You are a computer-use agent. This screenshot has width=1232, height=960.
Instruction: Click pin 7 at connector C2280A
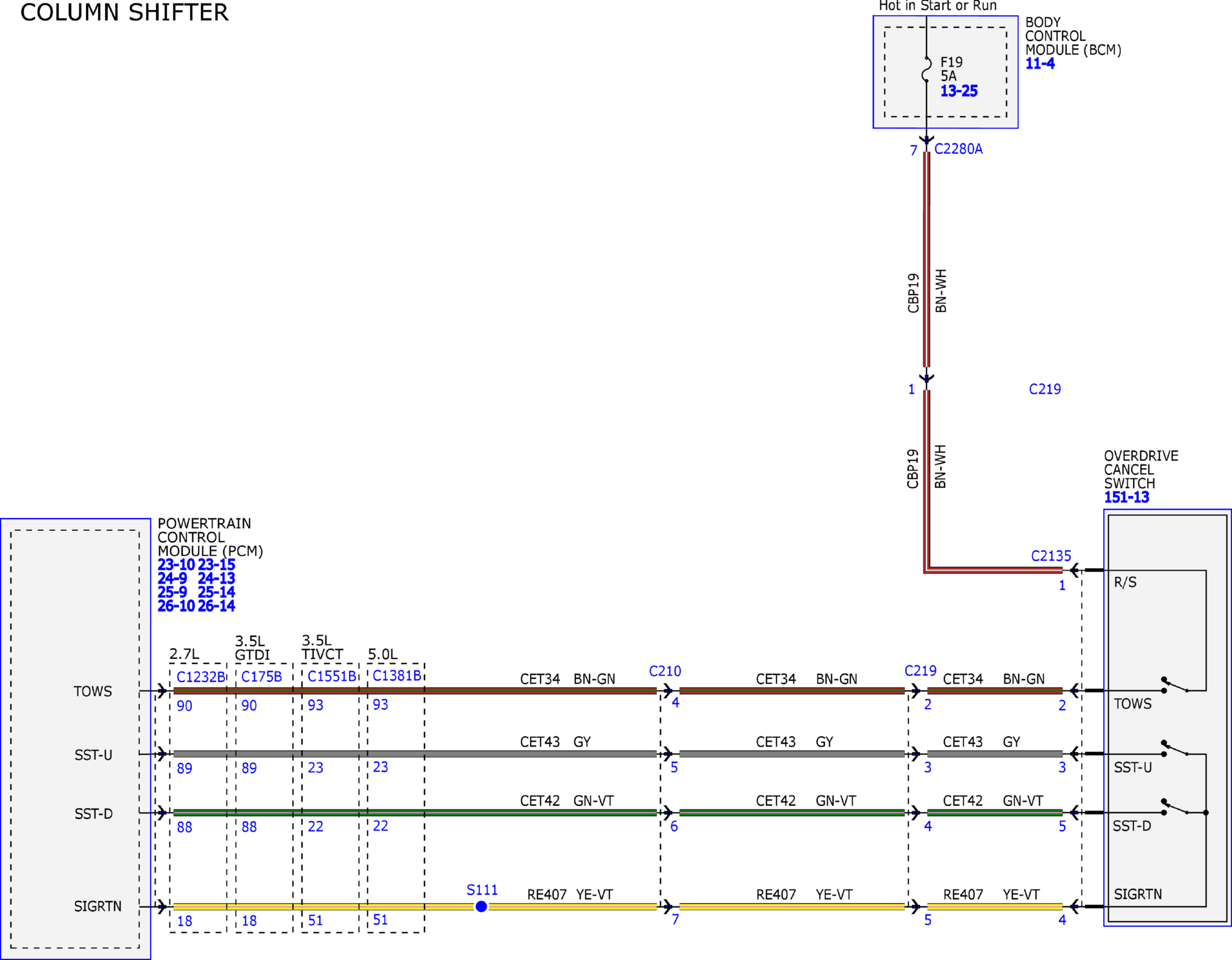tap(913, 150)
